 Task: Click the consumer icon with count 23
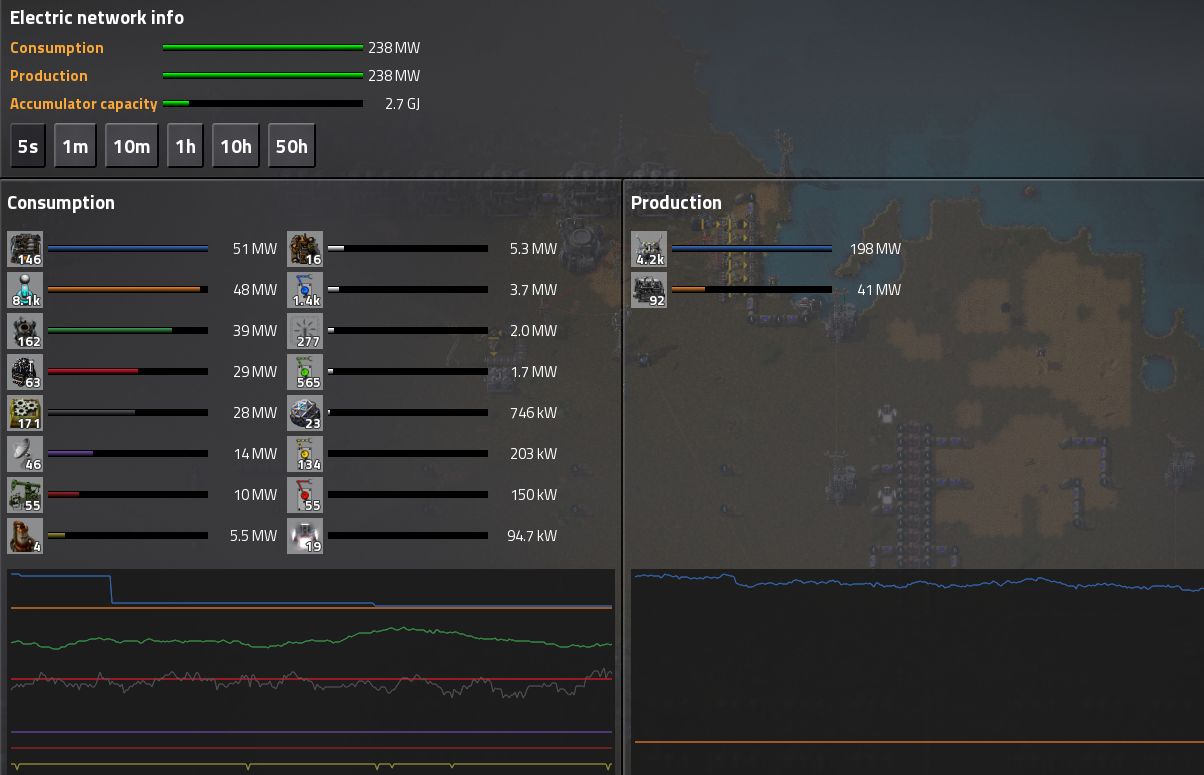coord(305,413)
